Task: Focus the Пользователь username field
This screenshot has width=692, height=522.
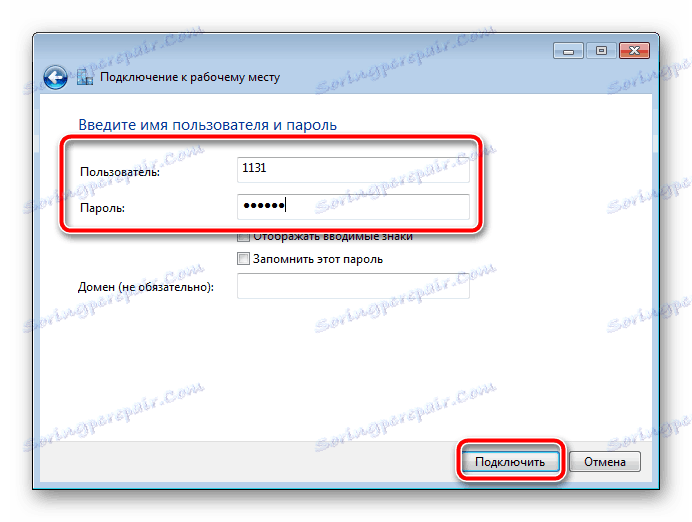Action: (353, 170)
